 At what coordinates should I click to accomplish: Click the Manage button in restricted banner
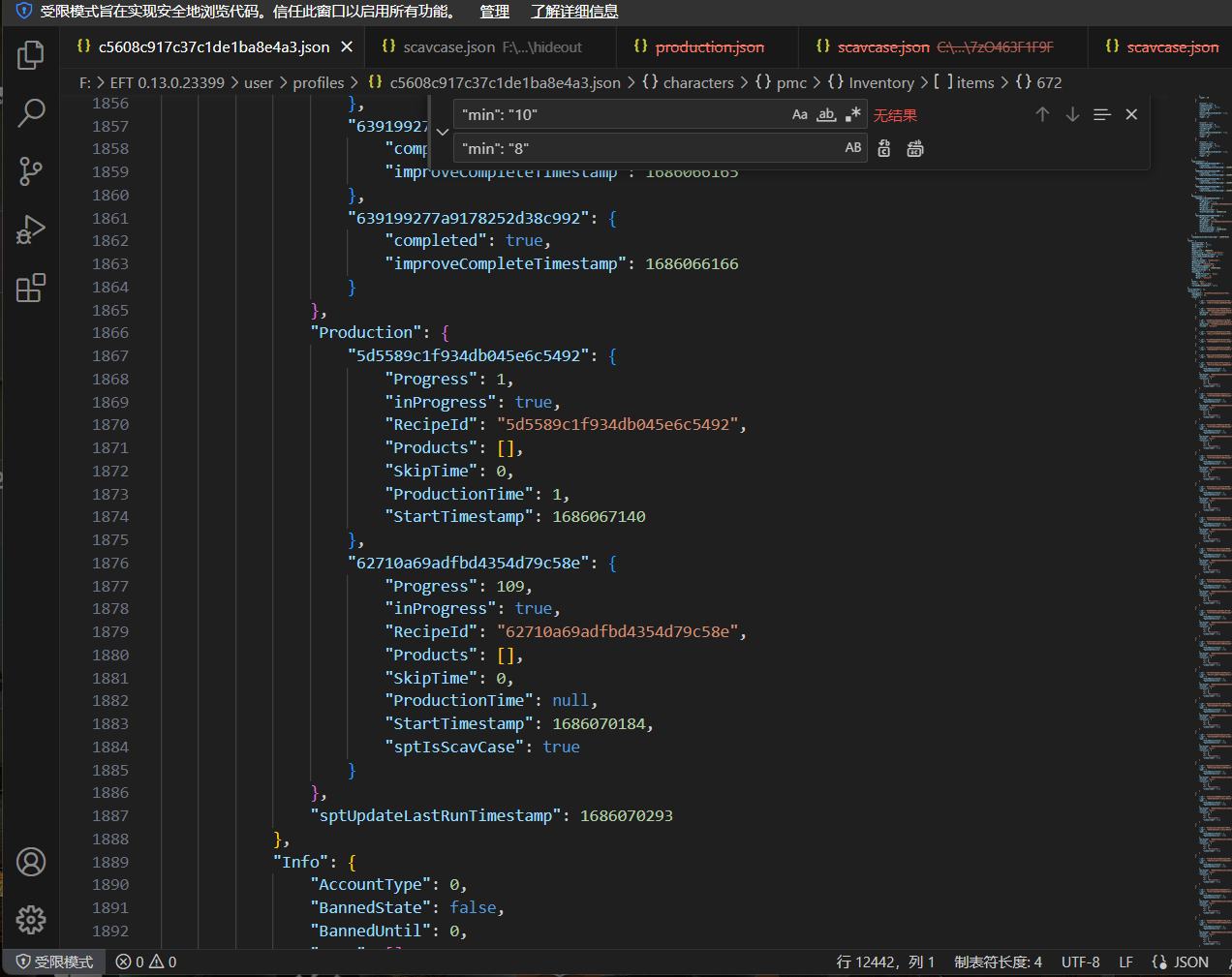(x=494, y=12)
